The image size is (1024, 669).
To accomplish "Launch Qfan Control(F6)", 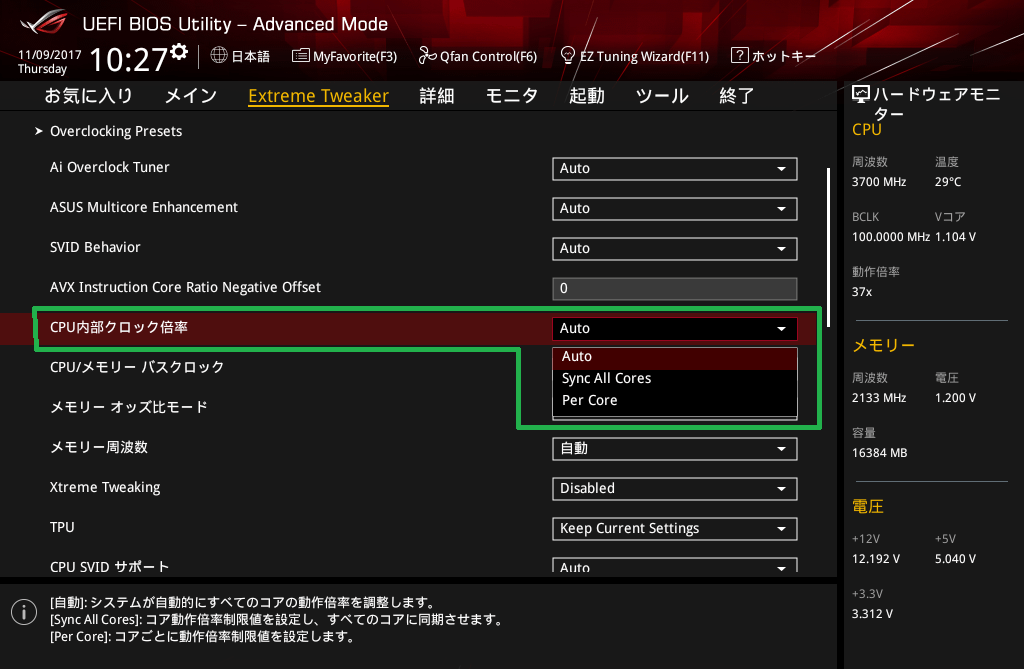I will [478, 56].
